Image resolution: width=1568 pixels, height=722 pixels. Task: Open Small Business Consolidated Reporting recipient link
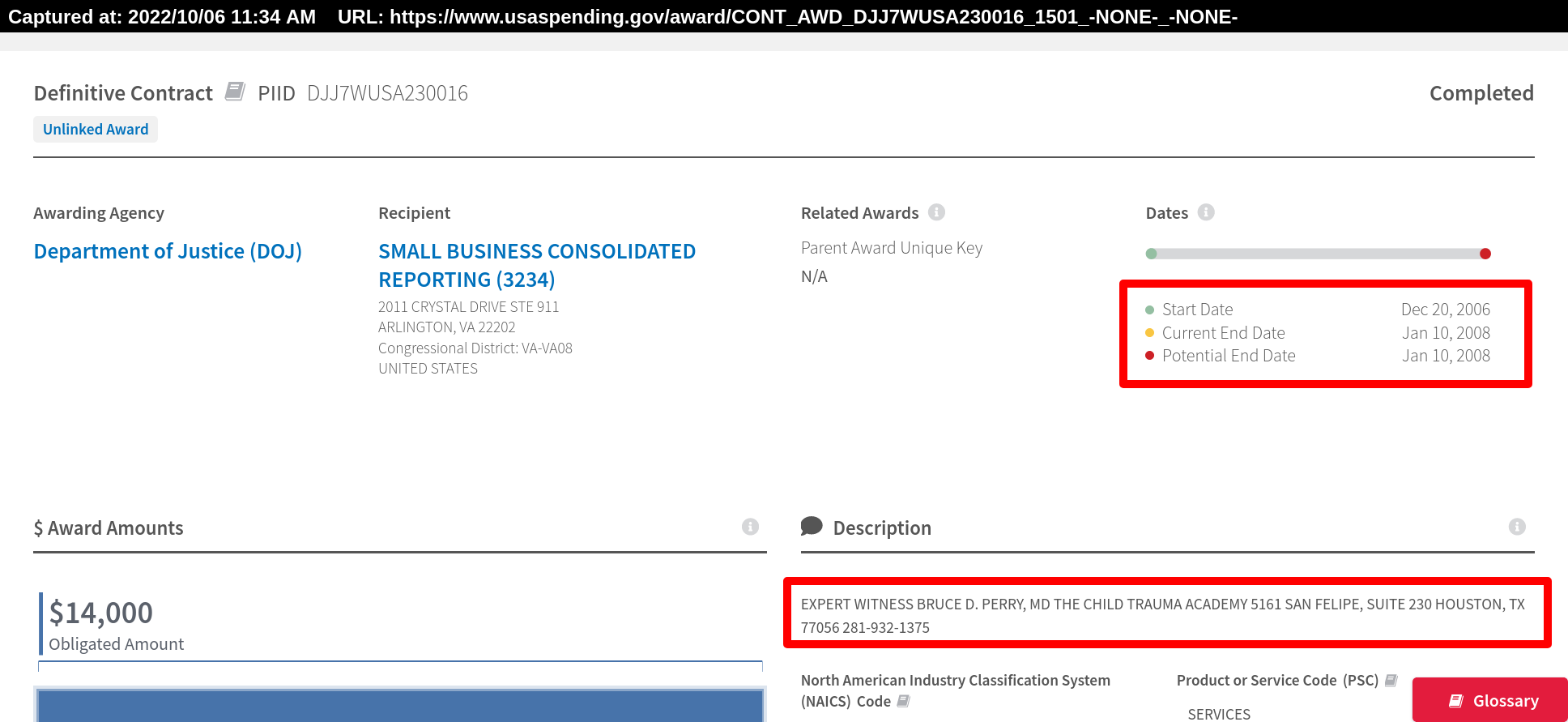pos(537,265)
